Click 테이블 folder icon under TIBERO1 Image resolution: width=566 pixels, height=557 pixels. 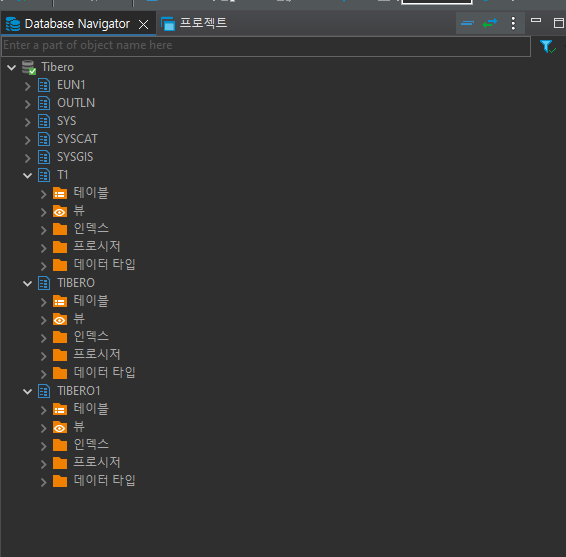60,409
